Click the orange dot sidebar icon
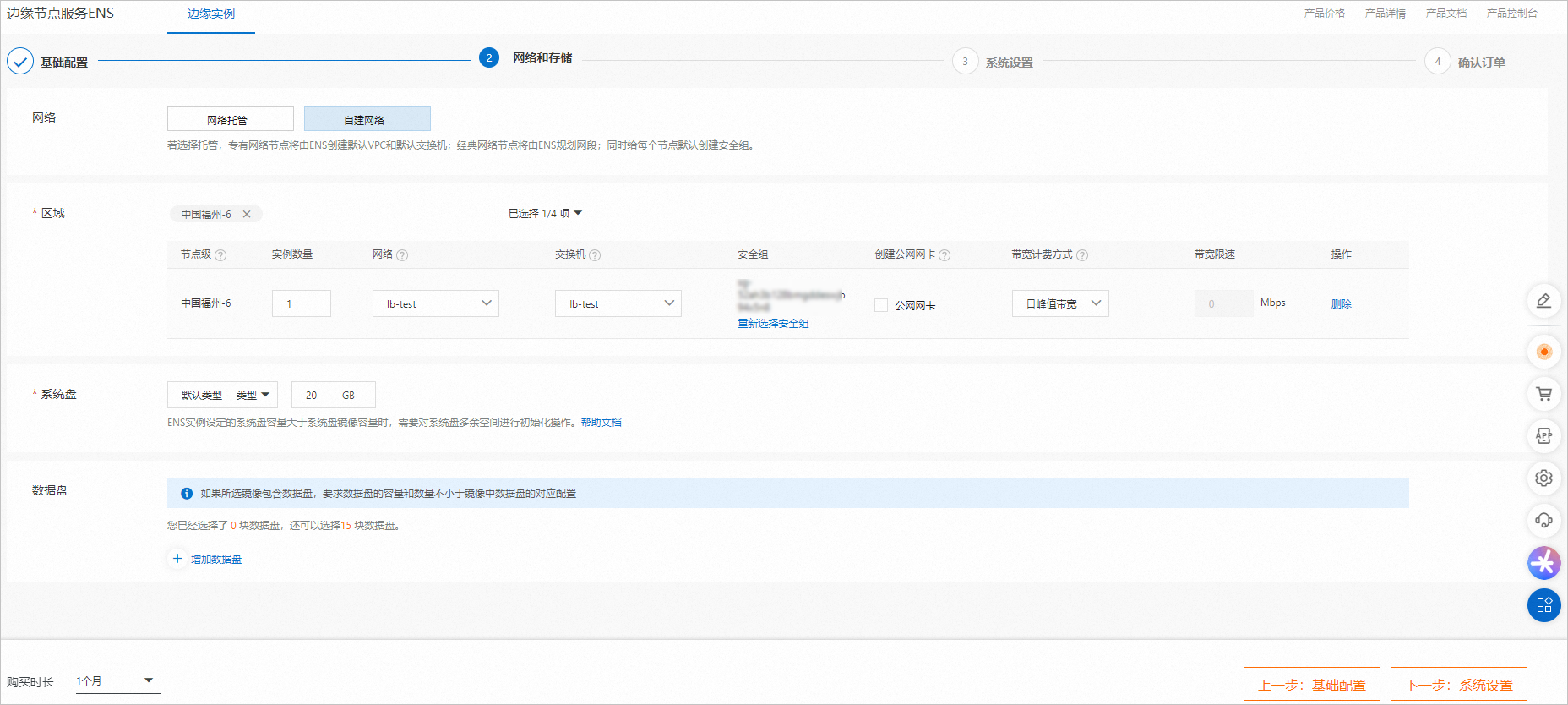Image resolution: width=1568 pixels, height=705 pixels. tap(1543, 352)
